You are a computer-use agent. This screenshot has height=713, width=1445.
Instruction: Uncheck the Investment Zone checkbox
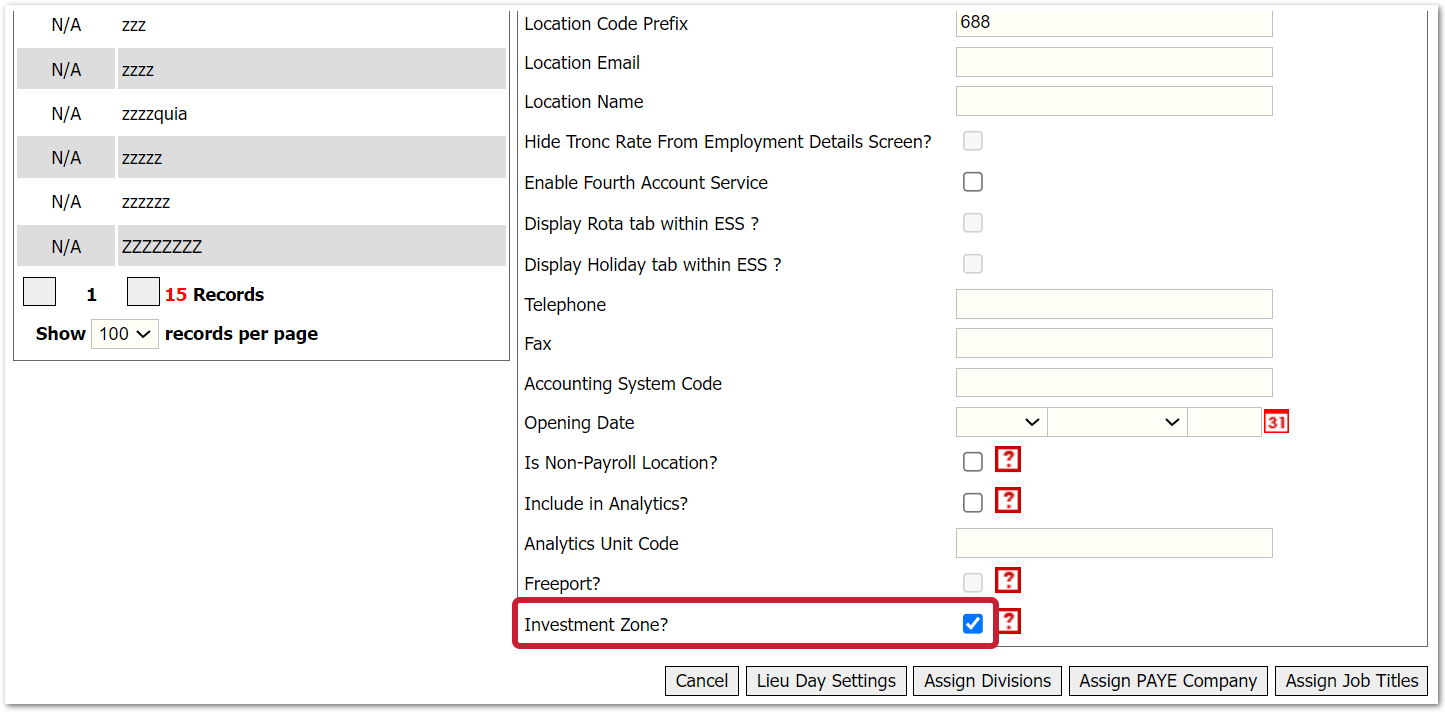972,624
